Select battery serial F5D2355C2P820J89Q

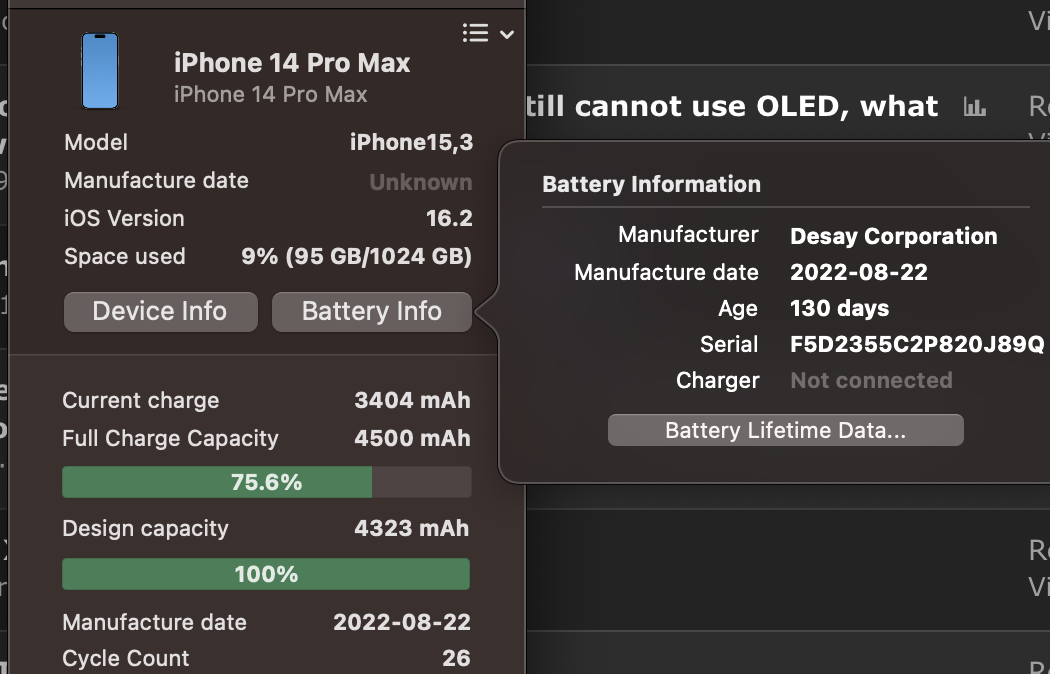coord(917,344)
